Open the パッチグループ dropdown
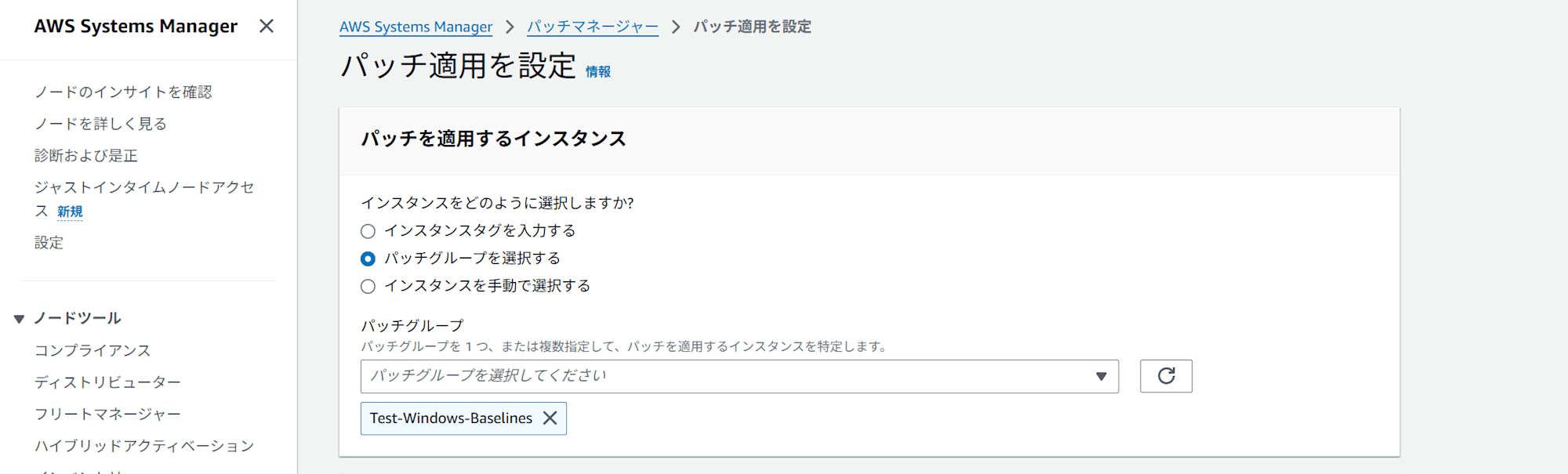The height and width of the screenshot is (474, 1568). point(739,376)
